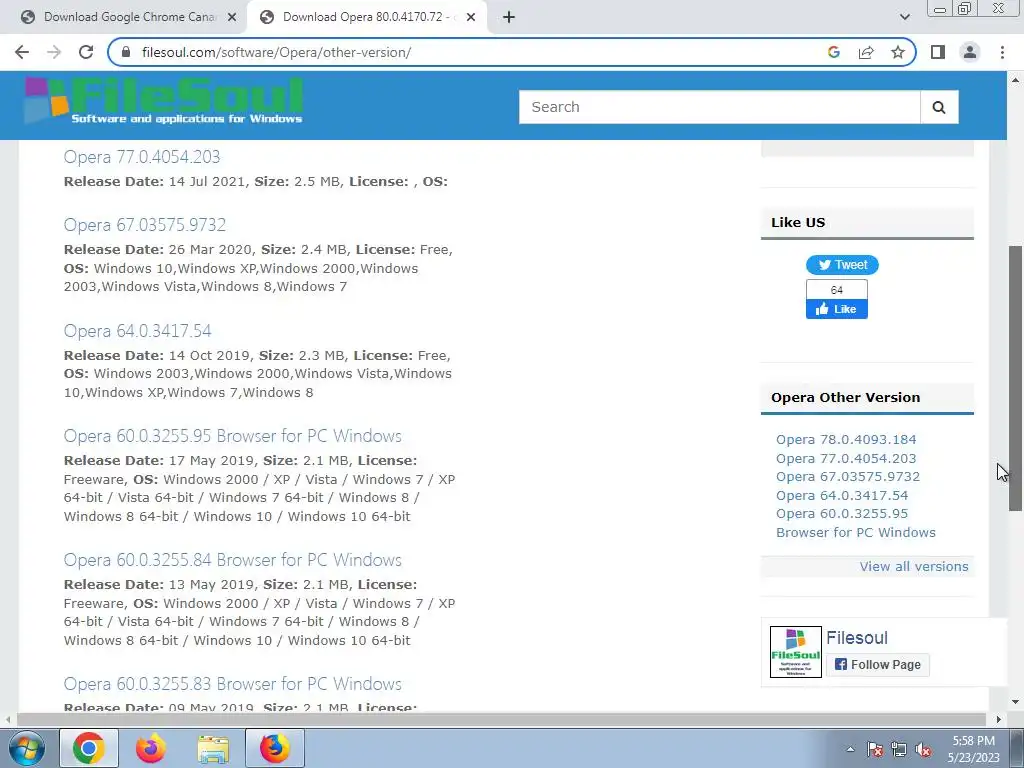Click the Tweet button
Image resolution: width=1024 pixels, height=768 pixels.
point(842,265)
